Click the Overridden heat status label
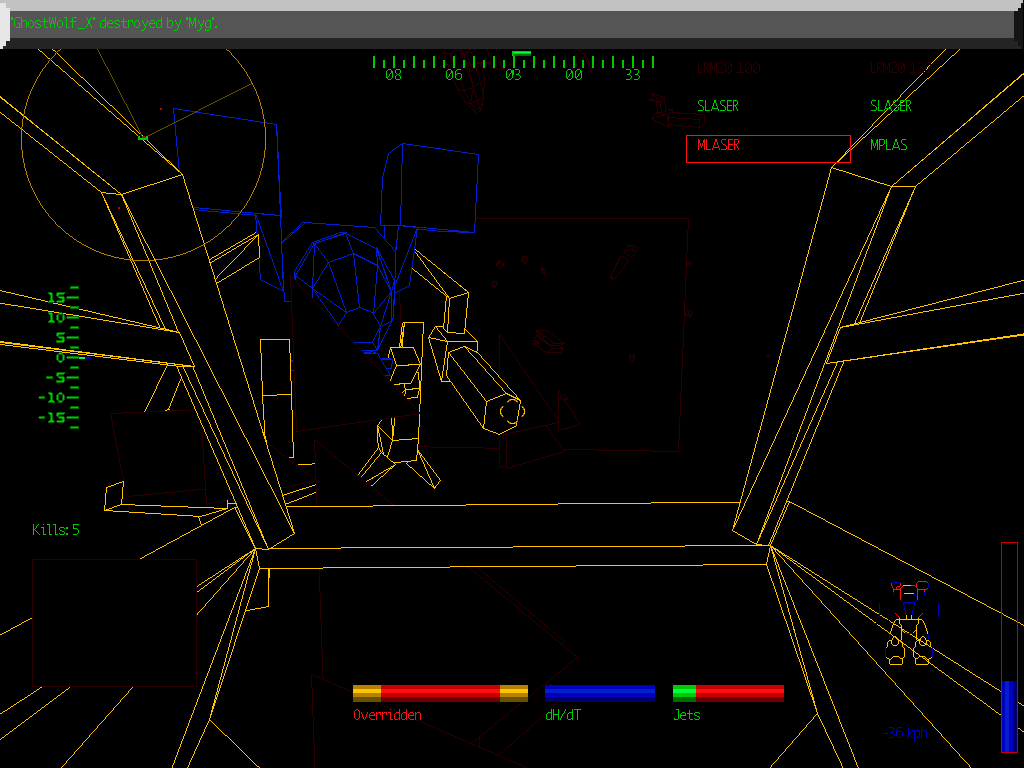Screen dimensions: 1024x768 pos(387,715)
